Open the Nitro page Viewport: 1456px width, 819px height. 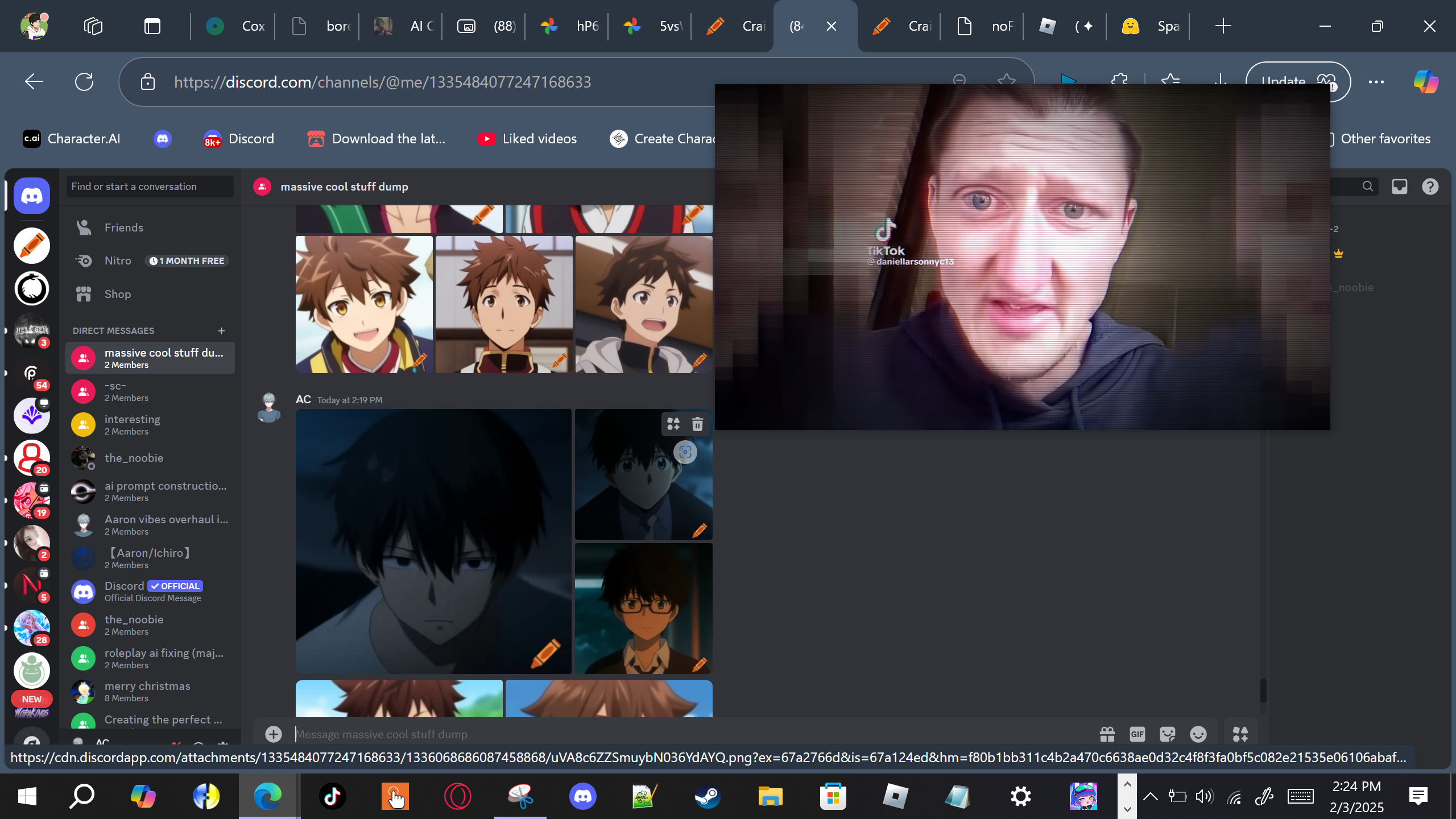pos(150,260)
